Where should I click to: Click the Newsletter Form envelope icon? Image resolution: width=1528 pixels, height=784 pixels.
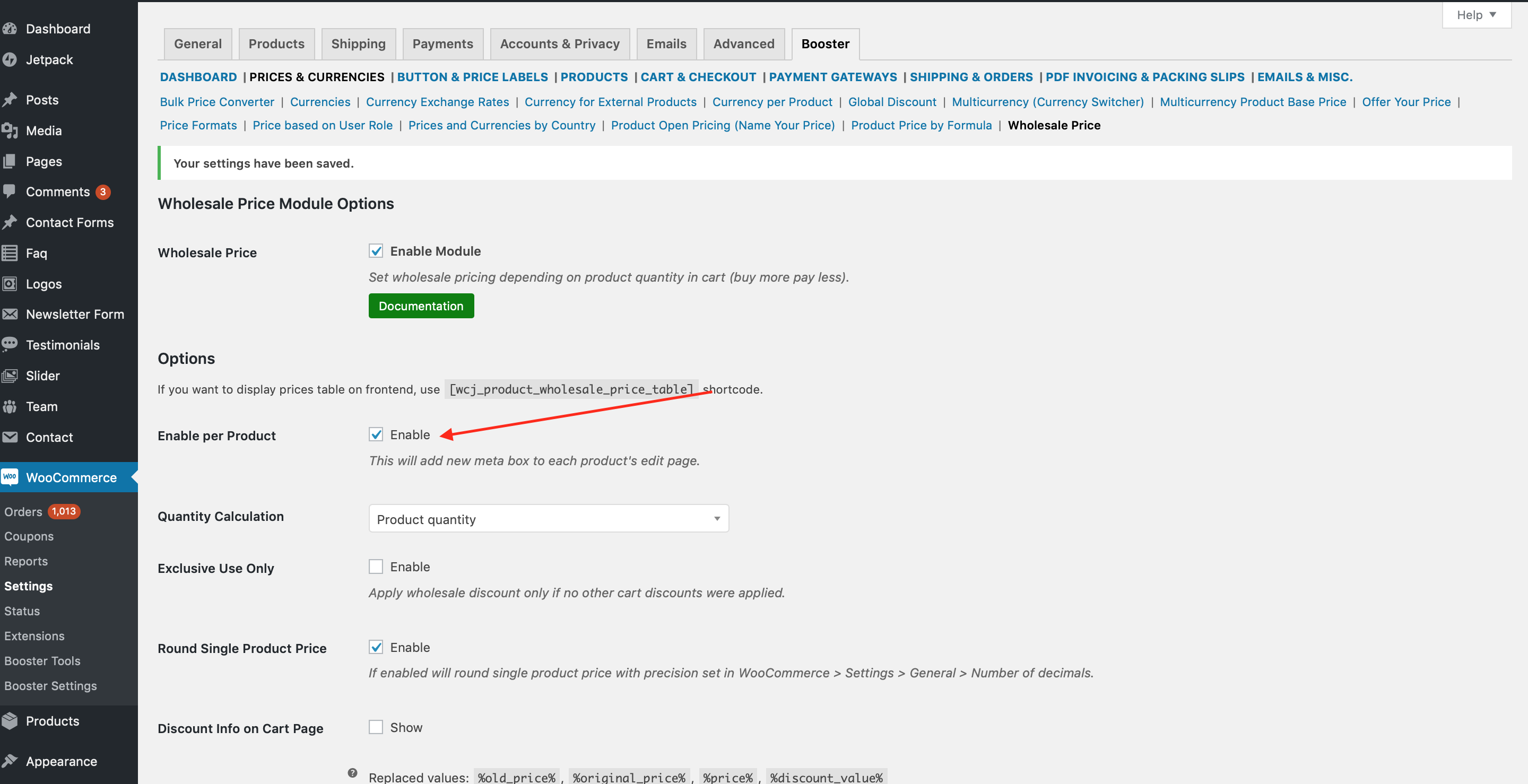(10, 315)
